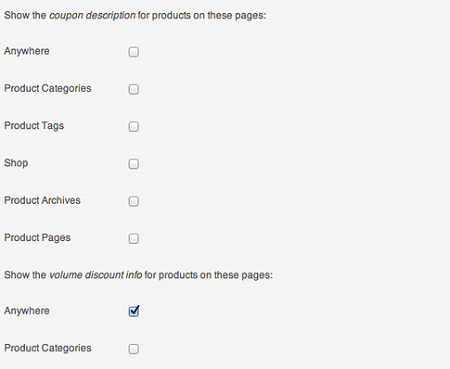This screenshot has height=369, width=450.
Task: Click Product Categories label under coupon description
Action: coord(48,88)
